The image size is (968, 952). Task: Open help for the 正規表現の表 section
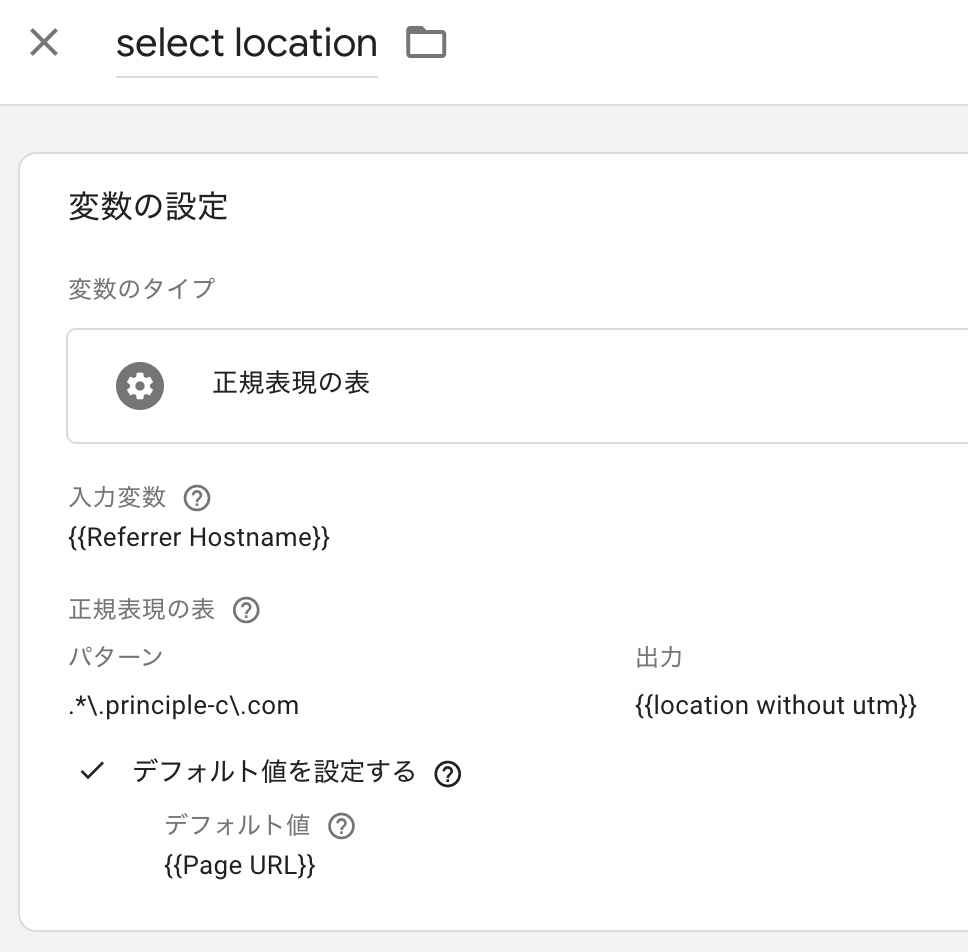point(245,610)
